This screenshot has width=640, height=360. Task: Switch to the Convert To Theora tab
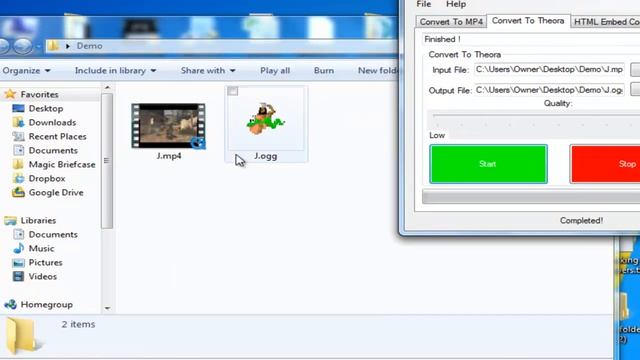[528, 21]
